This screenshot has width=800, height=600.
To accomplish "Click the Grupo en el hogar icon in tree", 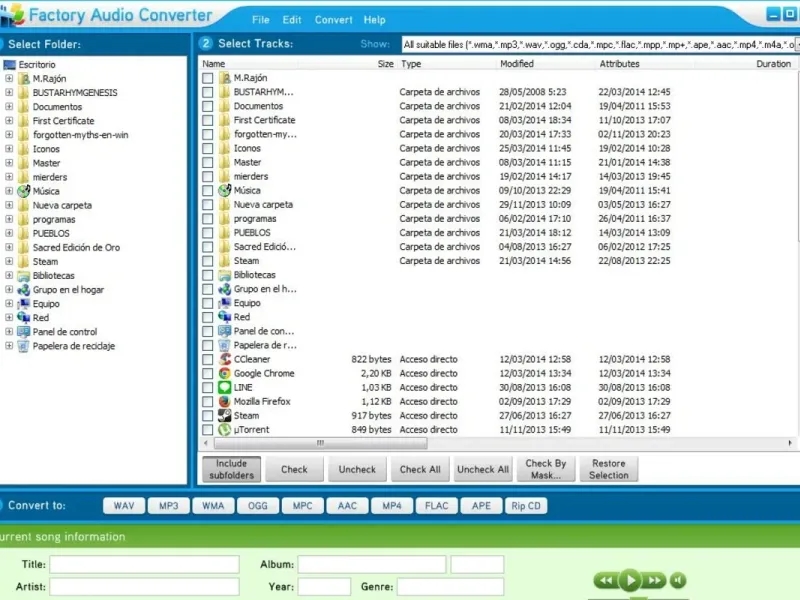I will (x=23, y=290).
